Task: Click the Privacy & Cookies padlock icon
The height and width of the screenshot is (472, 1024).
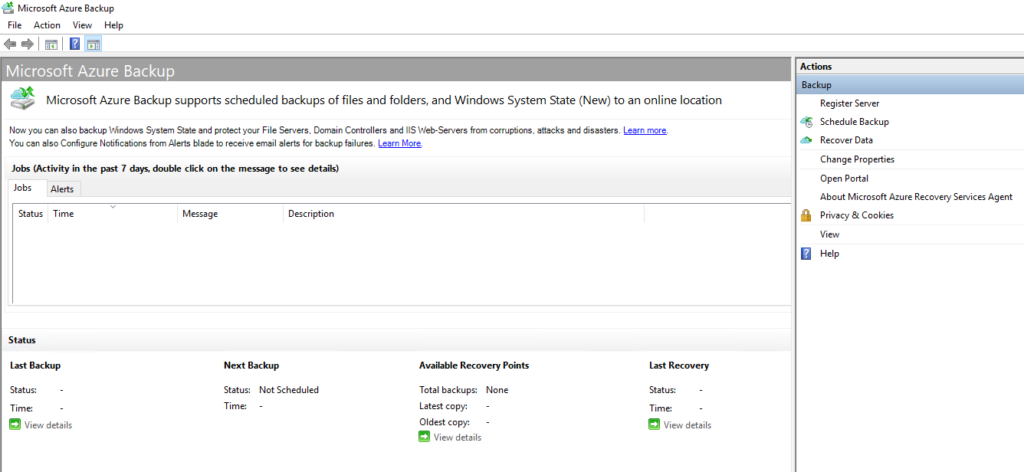Action: tap(807, 215)
